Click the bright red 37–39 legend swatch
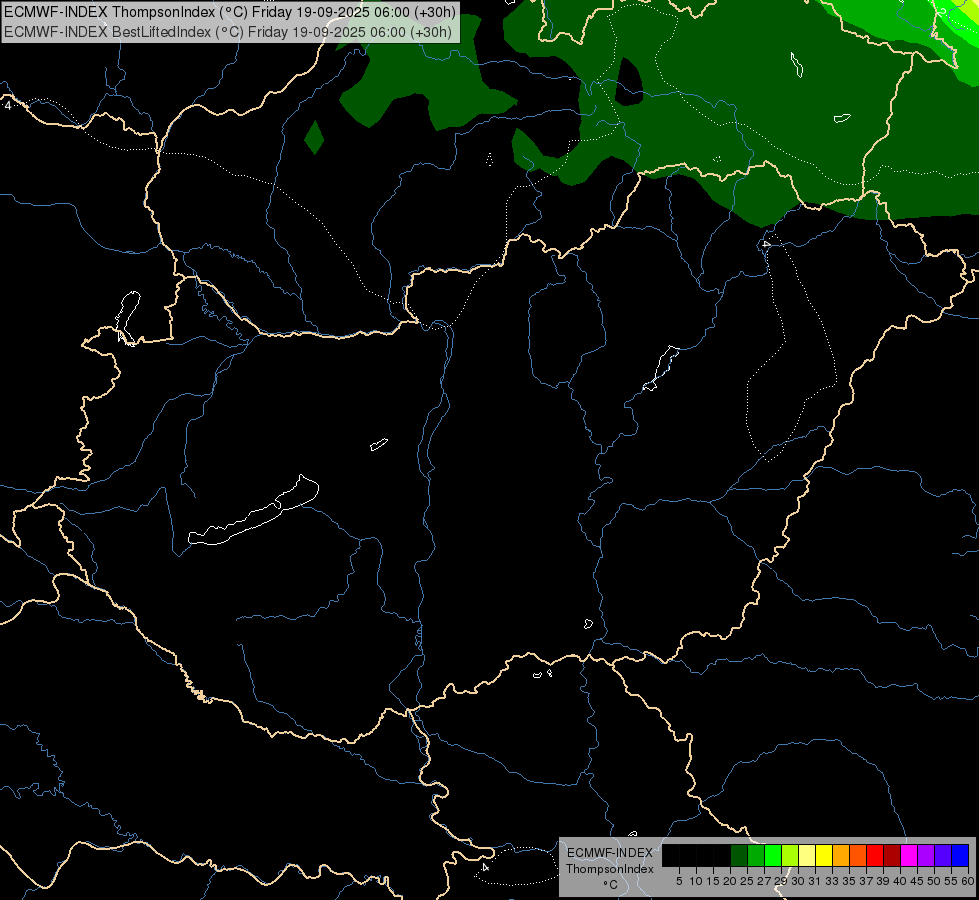The height and width of the screenshot is (900, 979). coord(875,855)
